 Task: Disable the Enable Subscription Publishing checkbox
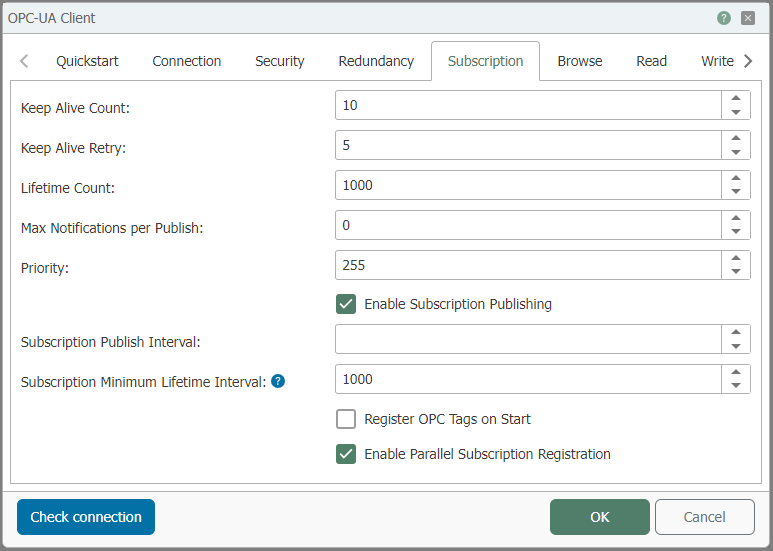(346, 304)
